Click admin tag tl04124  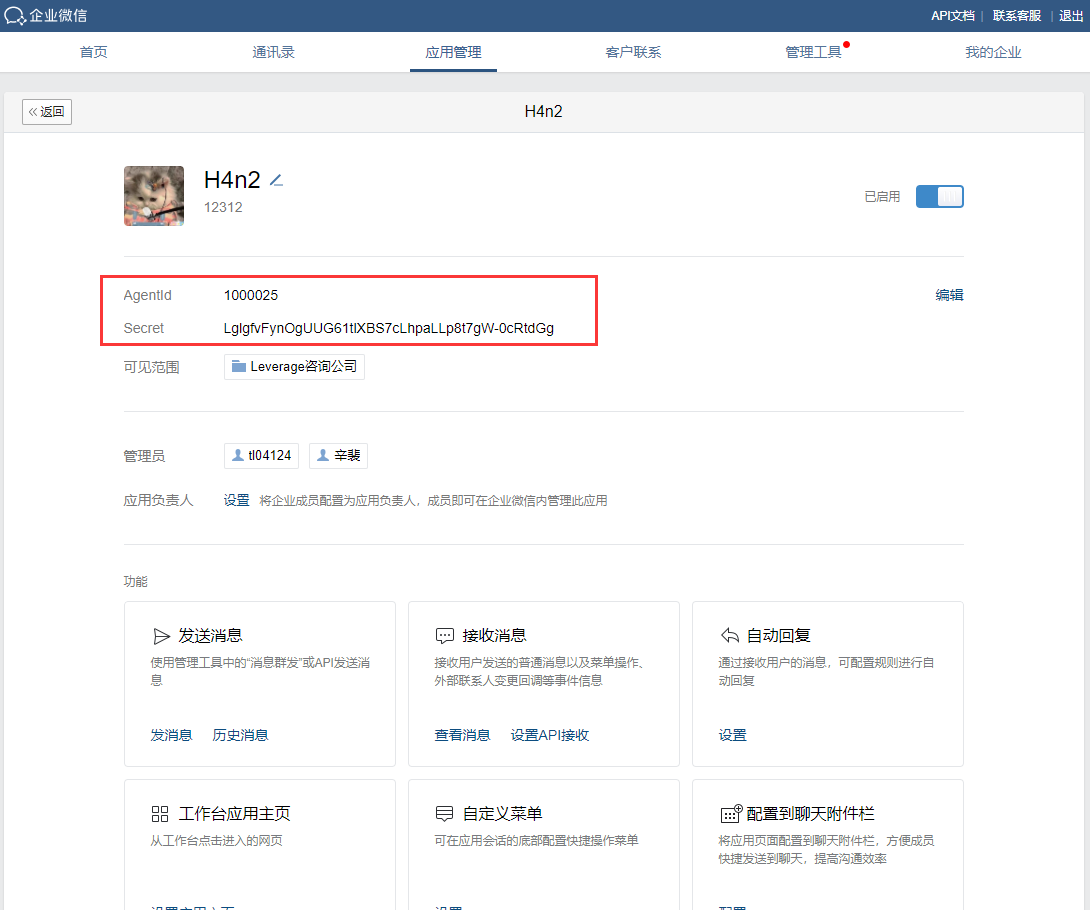pos(261,455)
